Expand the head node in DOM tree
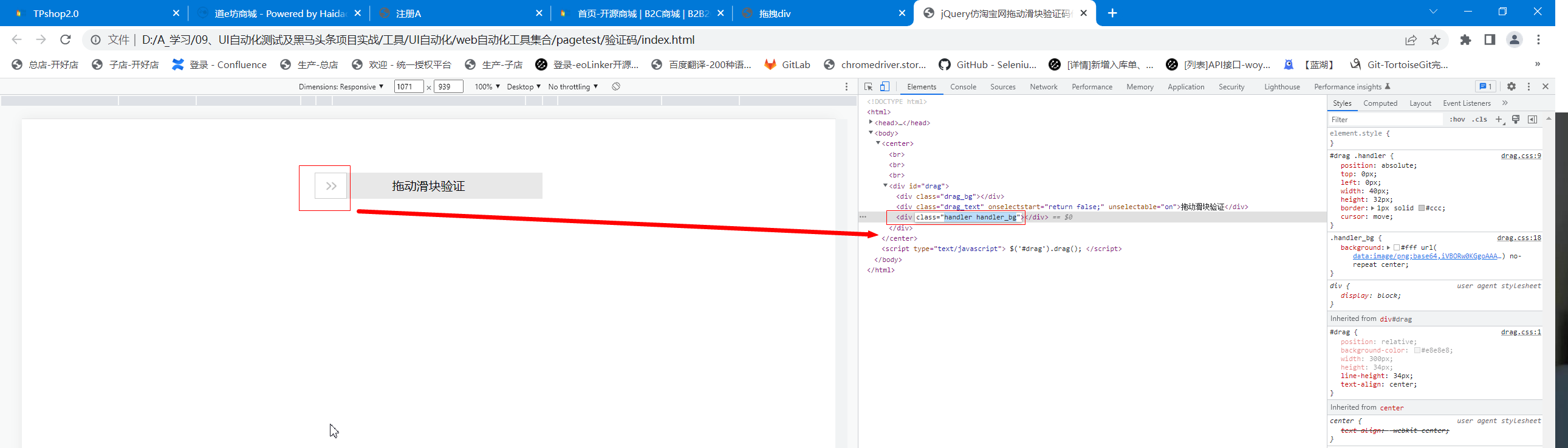1568x448 pixels. tap(871, 122)
